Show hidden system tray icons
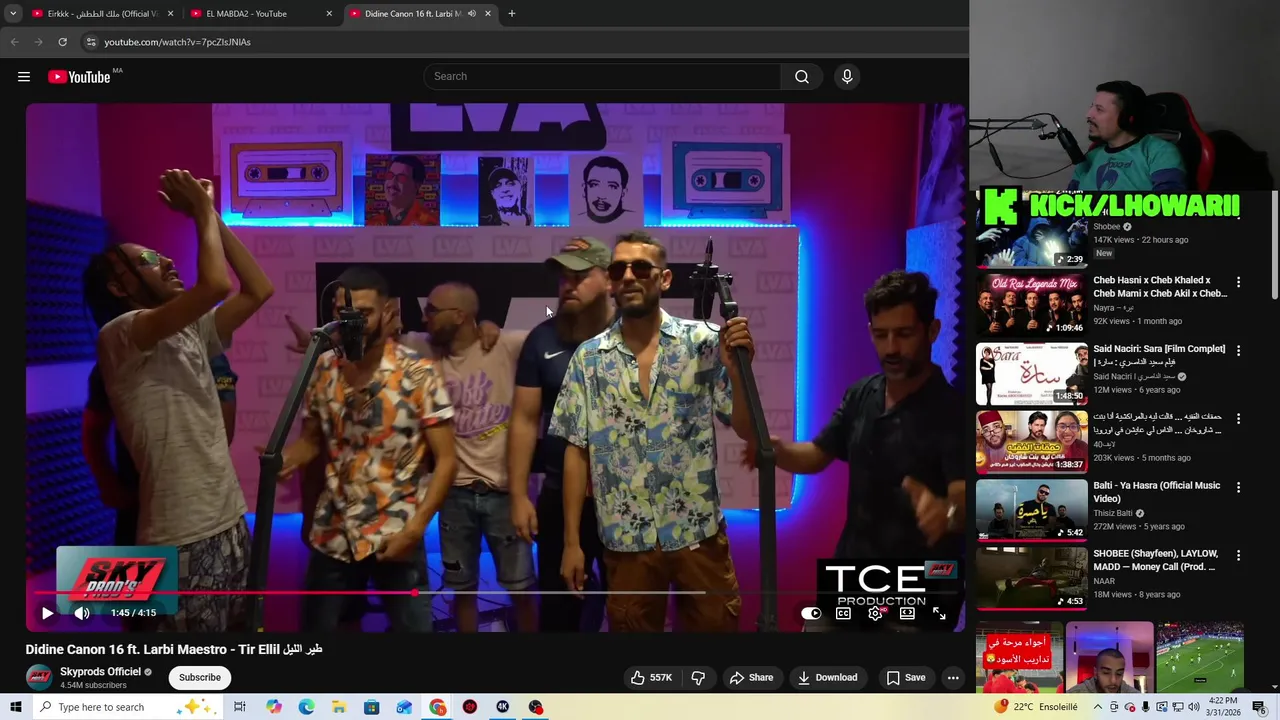The height and width of the screenshot is (720, 1280). 1097,707
